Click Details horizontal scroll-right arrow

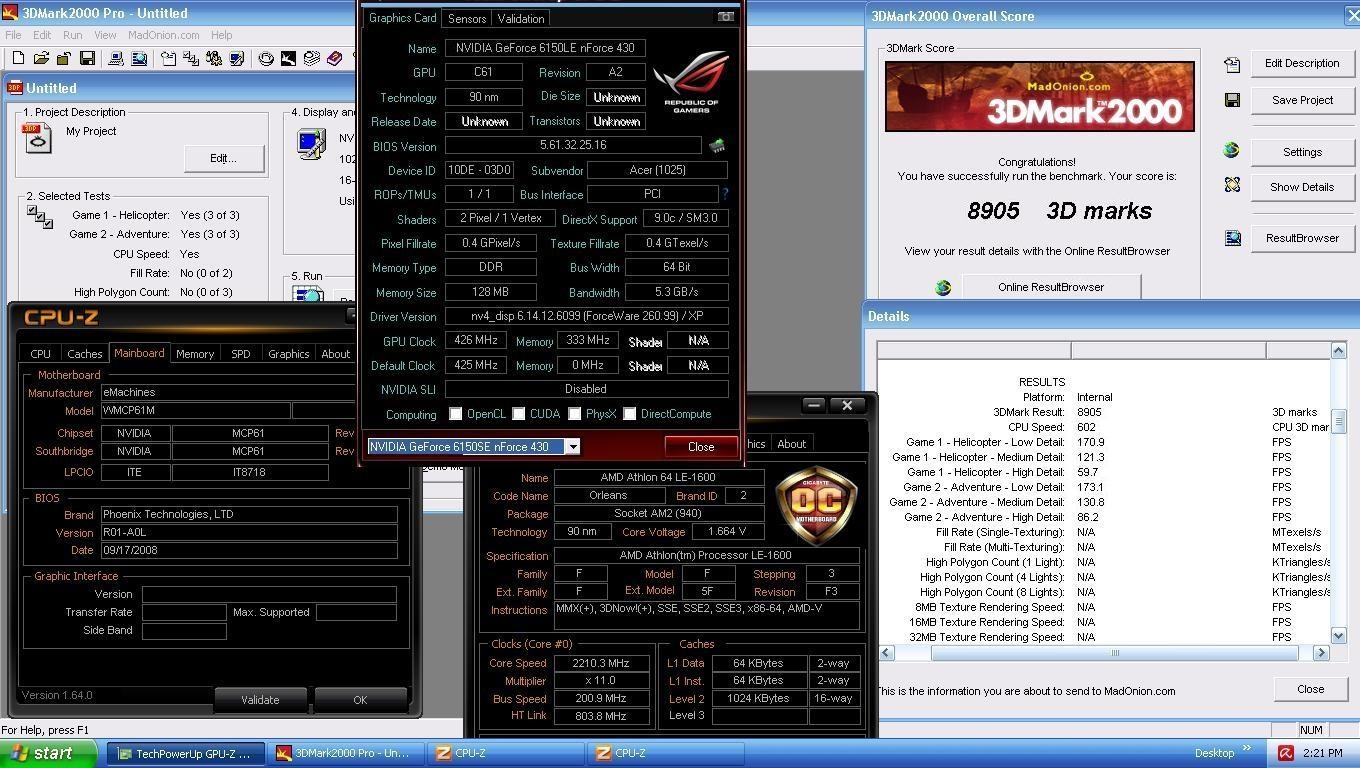[1321, 652]
